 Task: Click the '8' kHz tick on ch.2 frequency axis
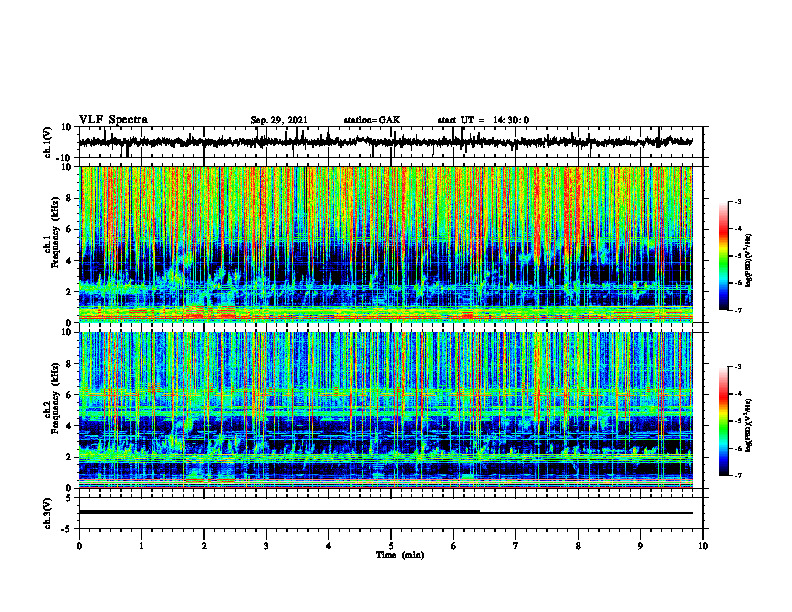click(x=69, y=364)
